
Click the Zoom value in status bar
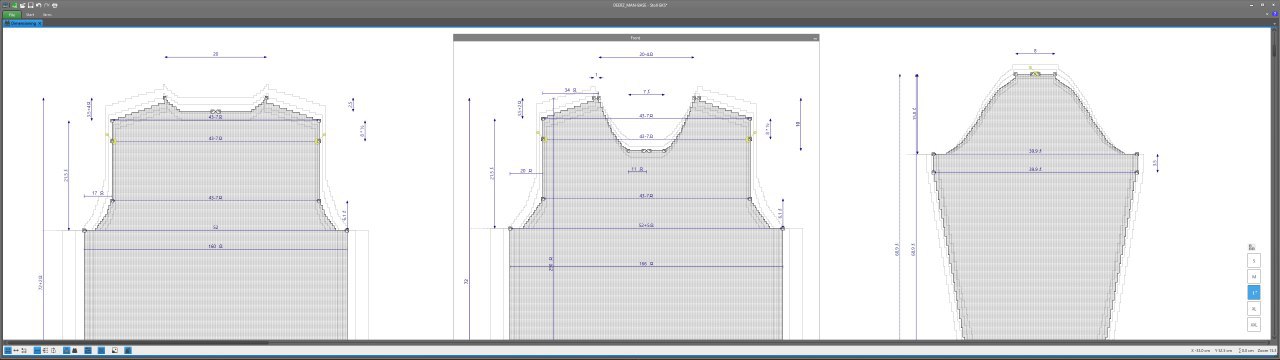(1267, 351)
